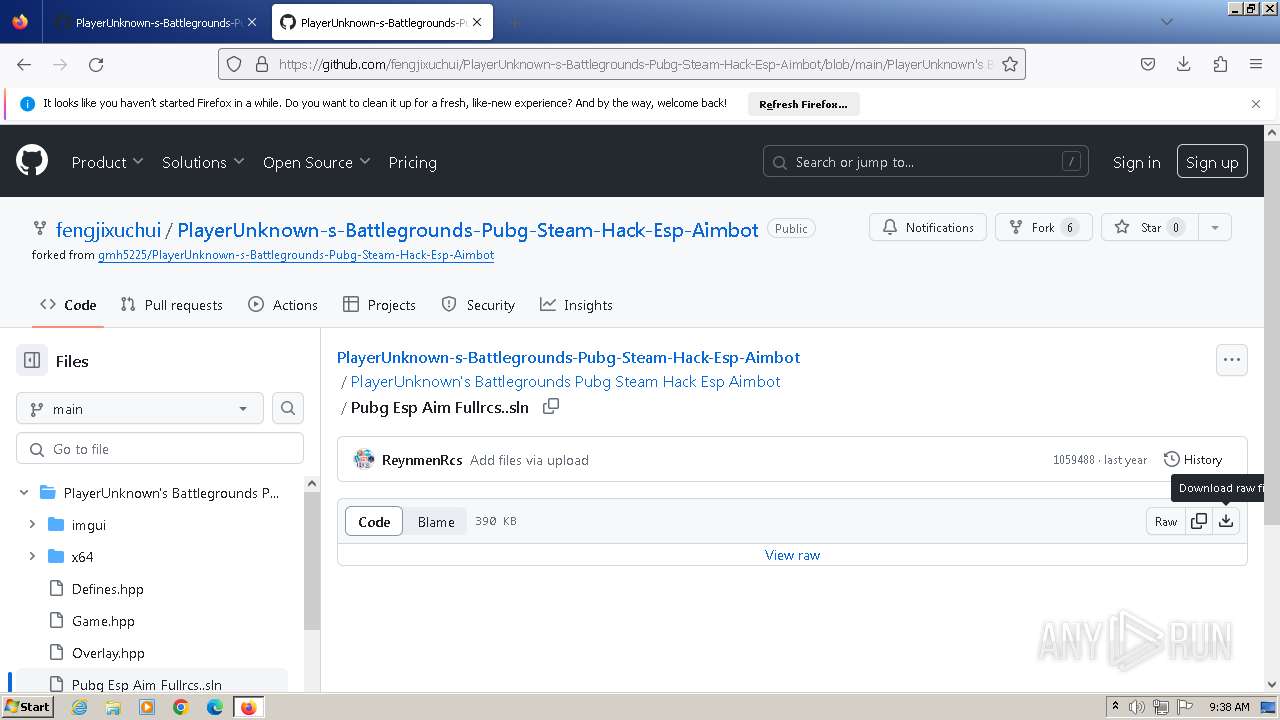Select the Code repository tab
Screen dimensions: 1280x720
[68, 305]
